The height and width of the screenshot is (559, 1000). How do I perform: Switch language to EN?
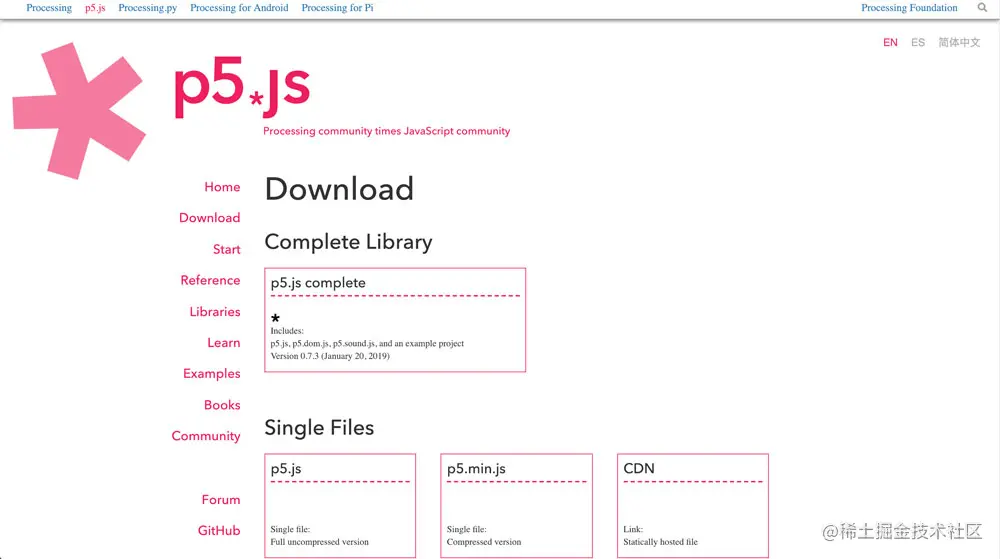[x=890, y=43]
